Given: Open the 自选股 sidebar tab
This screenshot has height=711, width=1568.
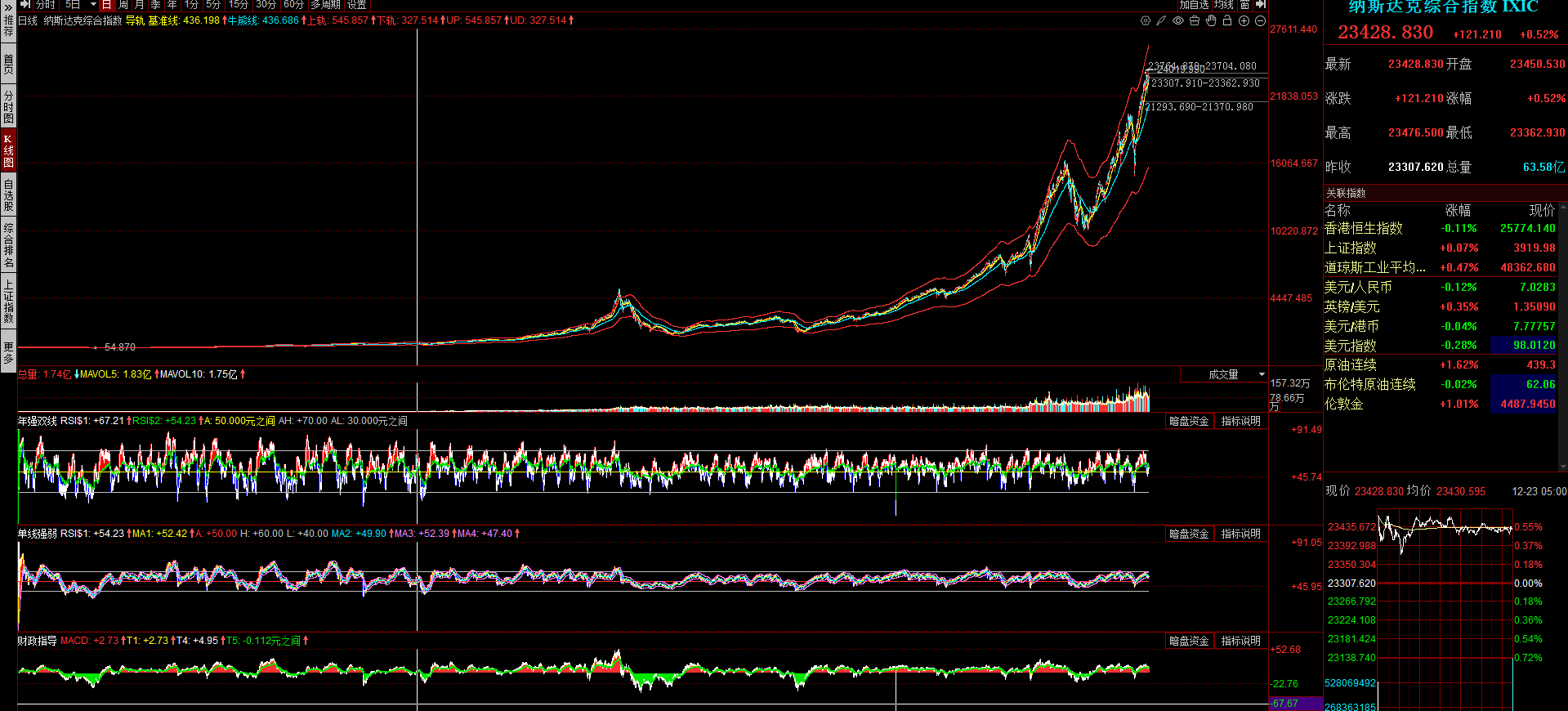Looking at the screenshot, I should tap(8, 195).
